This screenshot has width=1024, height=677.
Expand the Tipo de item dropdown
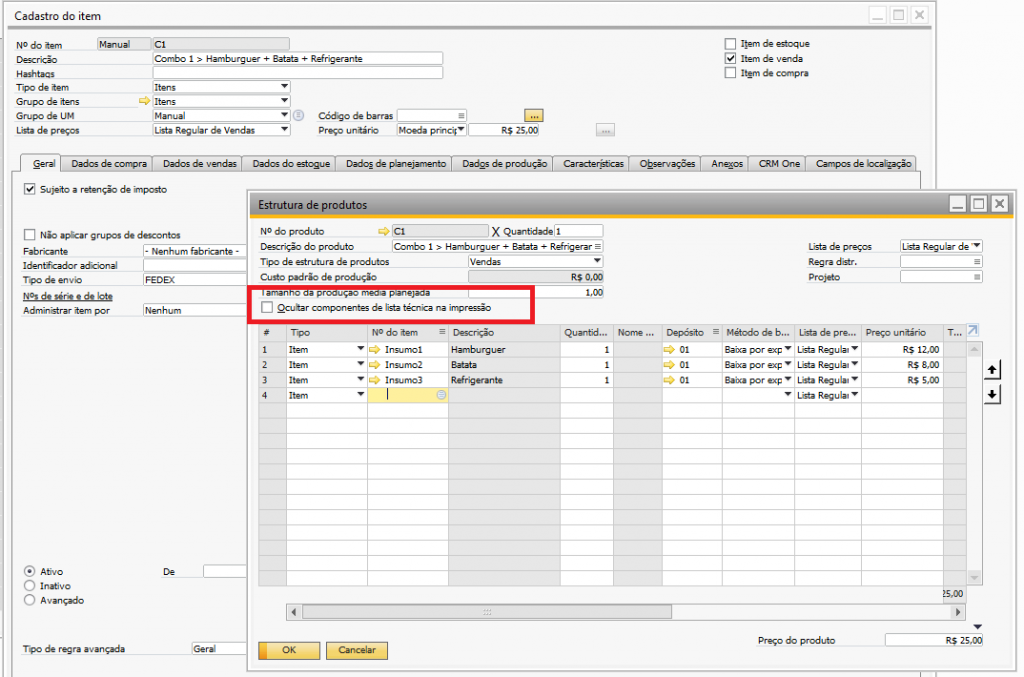tap(284, 87)
